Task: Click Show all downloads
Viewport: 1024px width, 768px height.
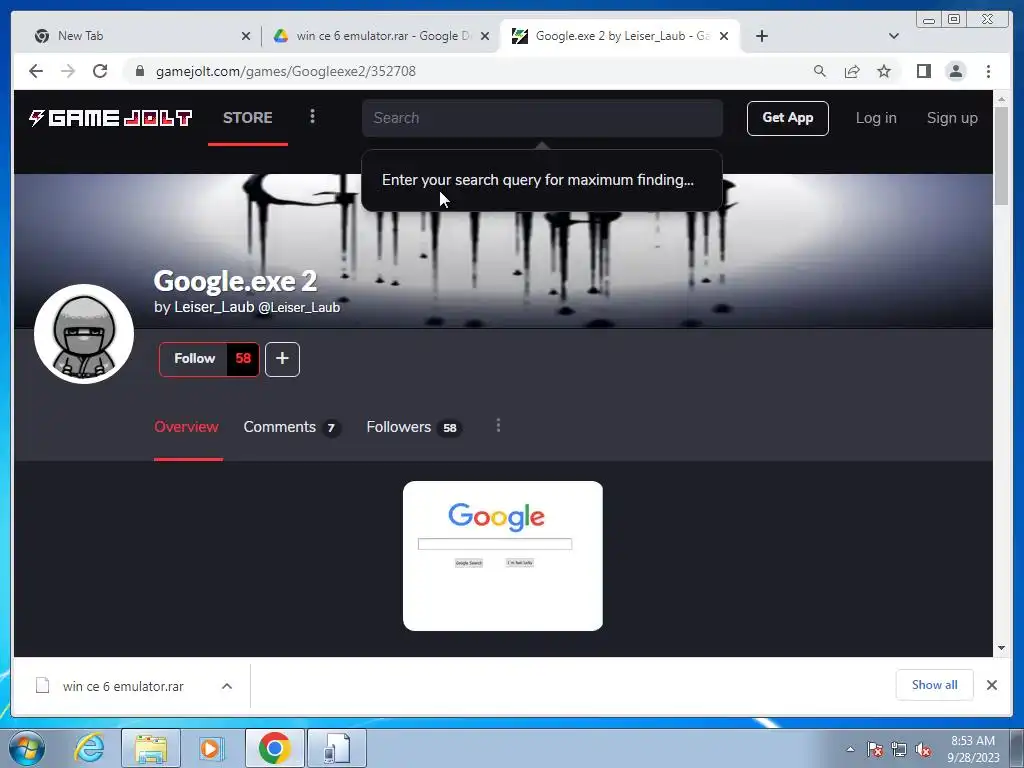Action: coord(935,685)
